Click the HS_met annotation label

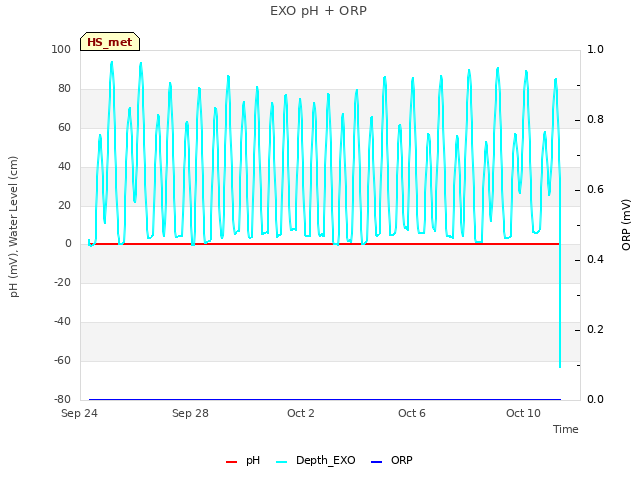click(x=110, y=42)
